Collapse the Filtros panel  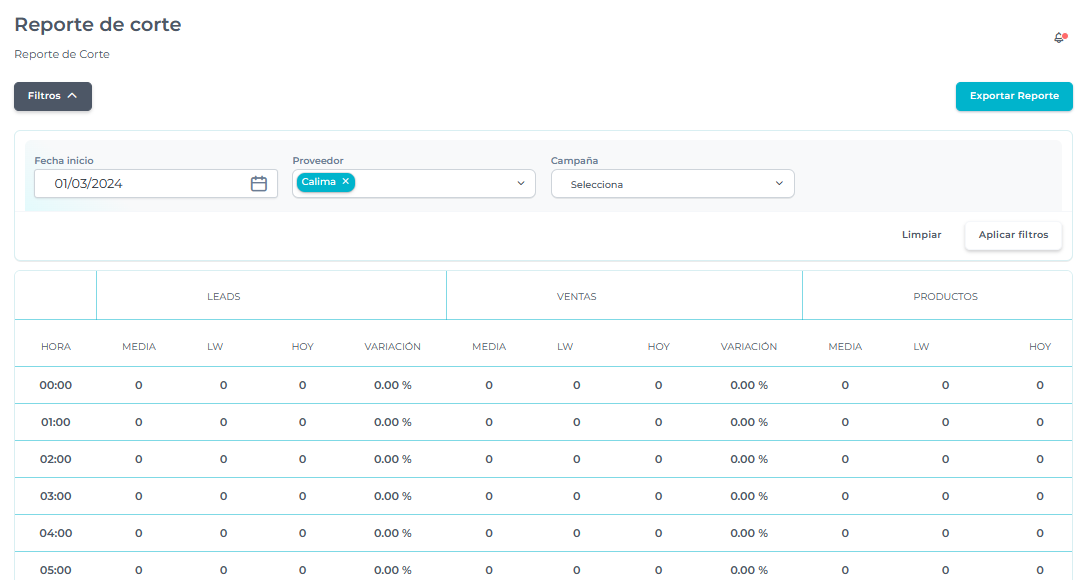[53, 97]
